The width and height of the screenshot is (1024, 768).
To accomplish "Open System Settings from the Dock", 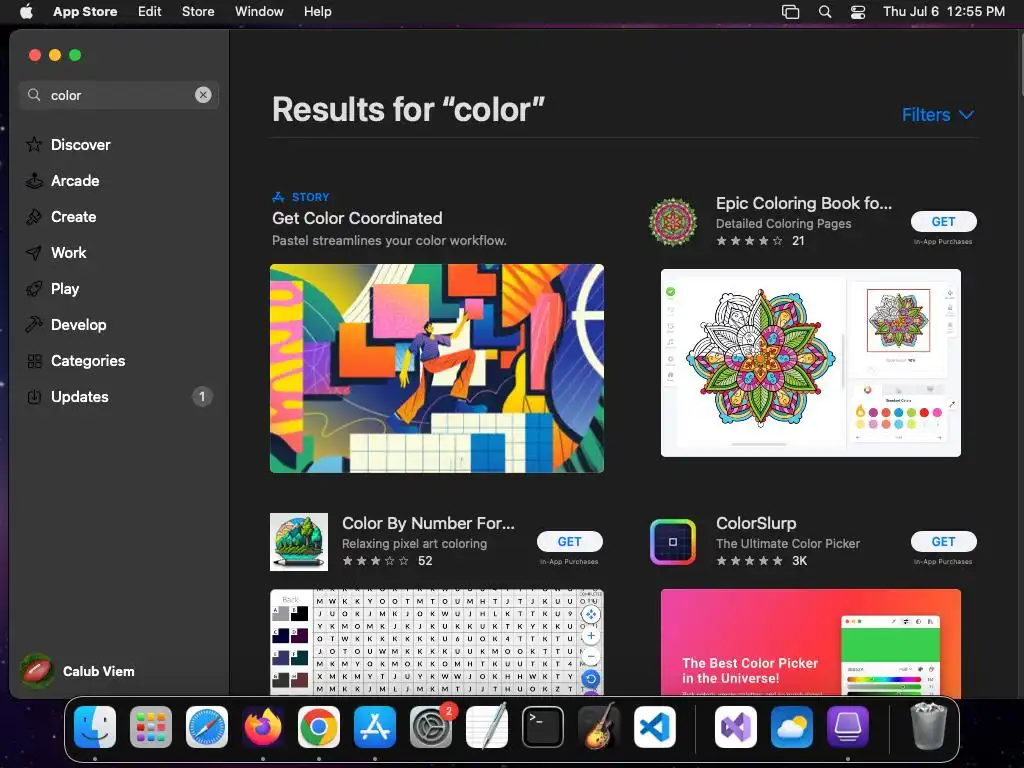I will click(x=431, y=727).
